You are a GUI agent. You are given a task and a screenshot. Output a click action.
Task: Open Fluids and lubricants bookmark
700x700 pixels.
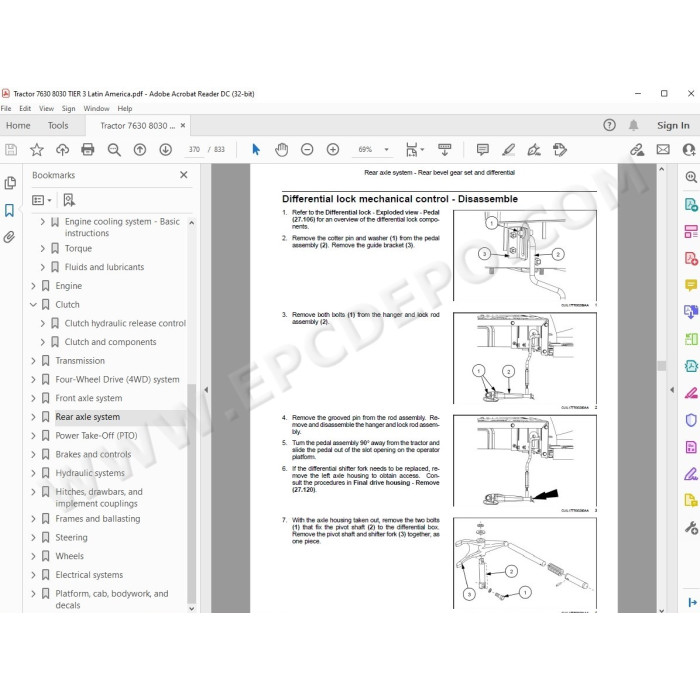(104, 267)
